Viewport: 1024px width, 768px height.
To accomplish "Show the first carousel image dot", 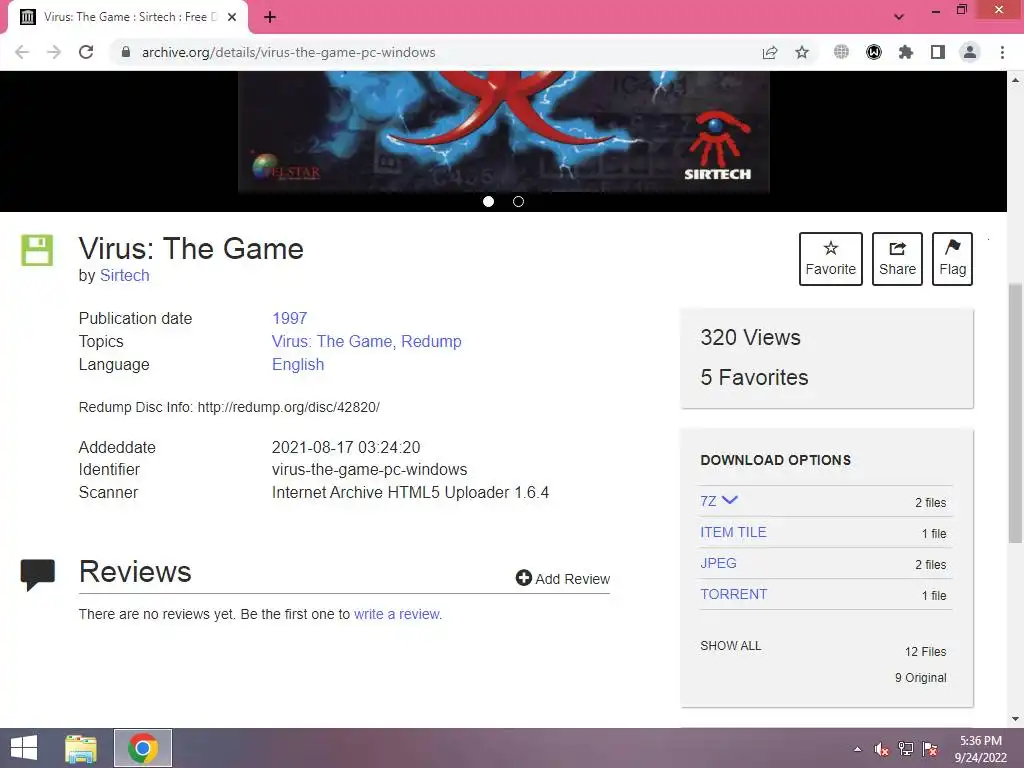I will (x=488, y=202).
